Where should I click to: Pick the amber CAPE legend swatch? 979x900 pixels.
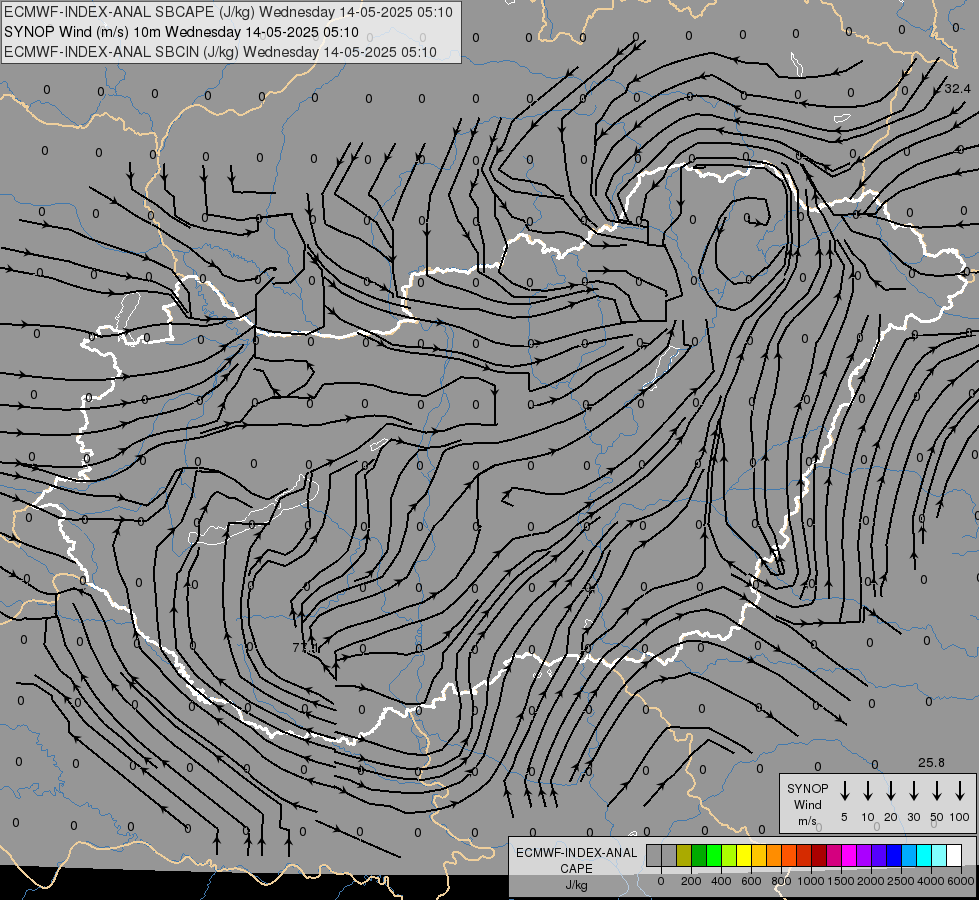(x=759, y=855)
